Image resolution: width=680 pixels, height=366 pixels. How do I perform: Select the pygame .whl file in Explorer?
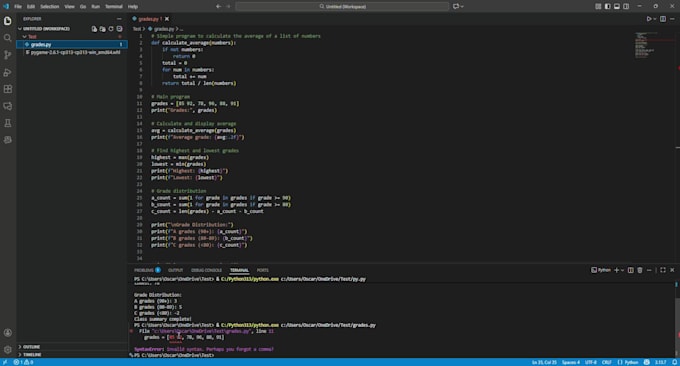click(x=72, y=52)
